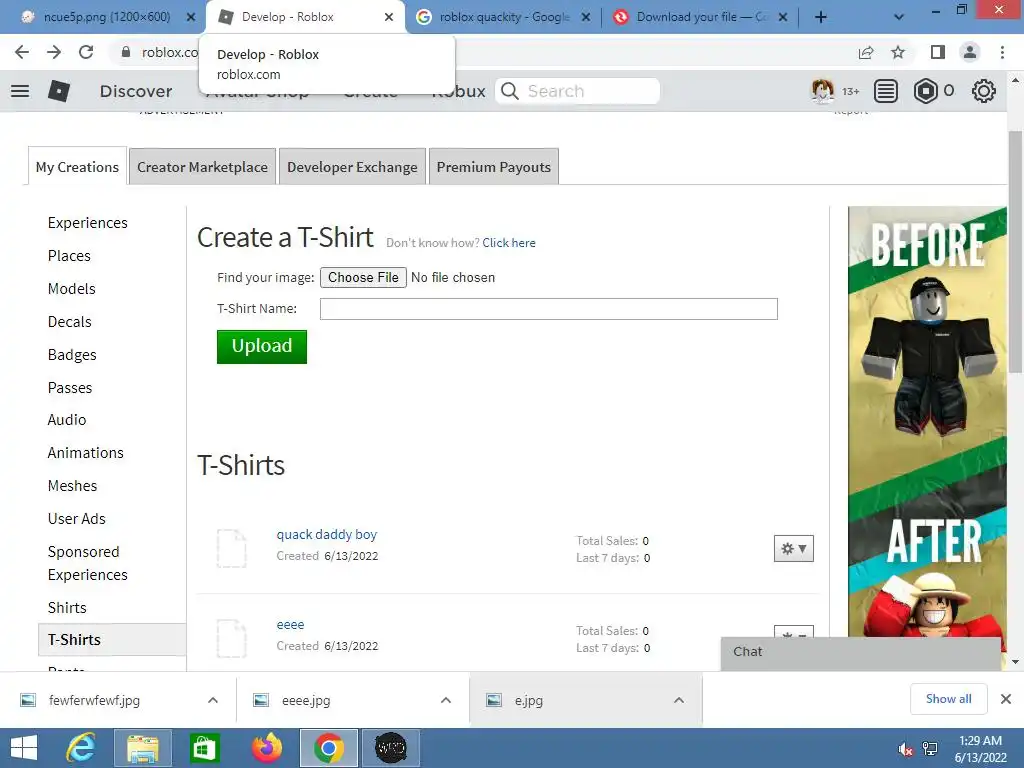Open the quack daddy boy t-shirt link
The height and width of the screenshot is (768, 1024).
[x=327, y=534]
